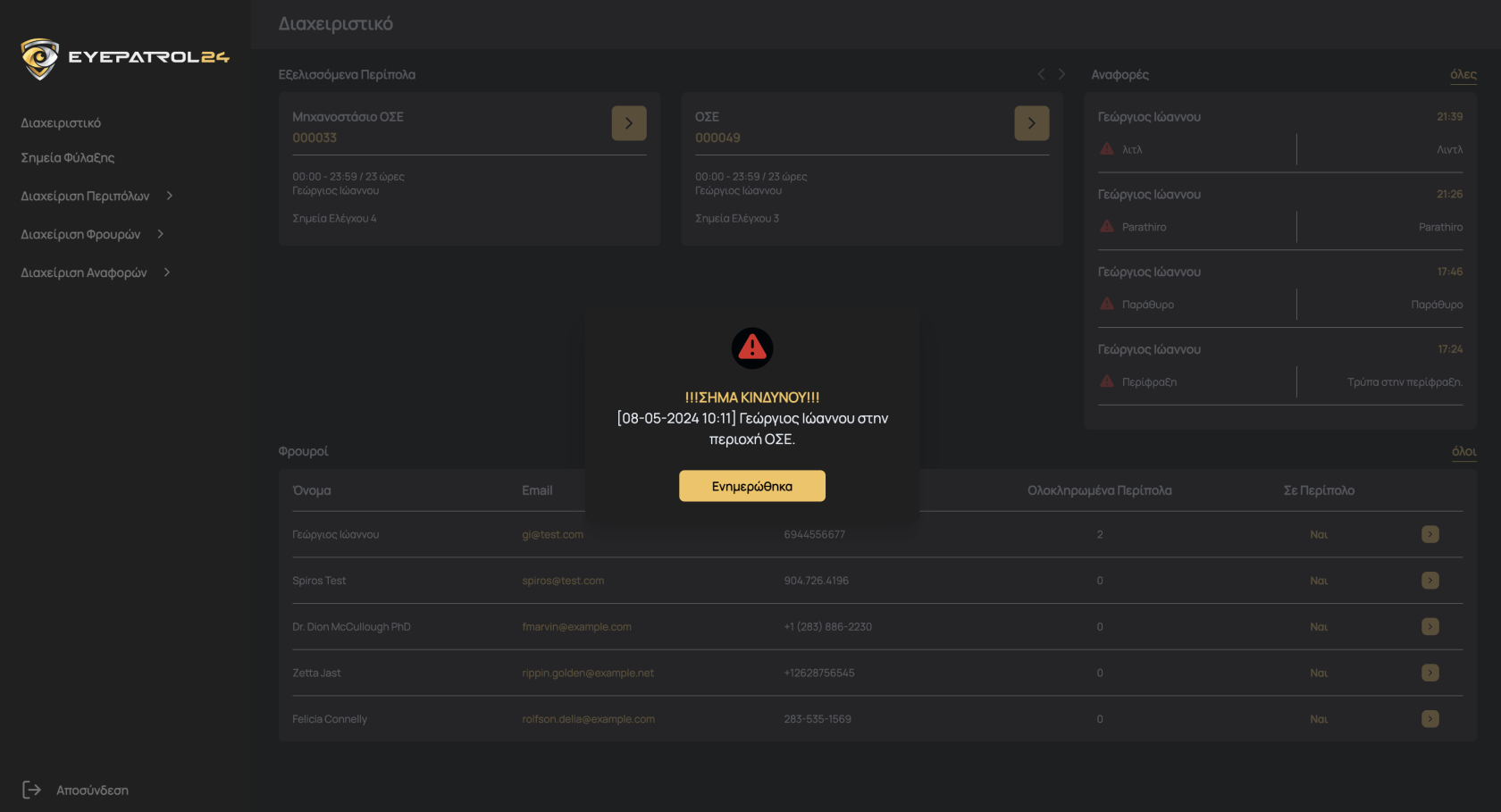Screen dimensions: 1501x812
Task: Go to previous patrols with left chevron
Action: (x=1041, y=74)
